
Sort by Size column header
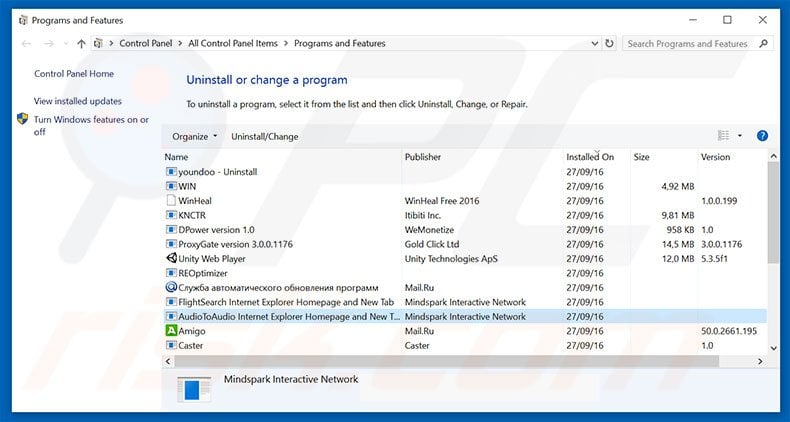[x=664, y=157]
